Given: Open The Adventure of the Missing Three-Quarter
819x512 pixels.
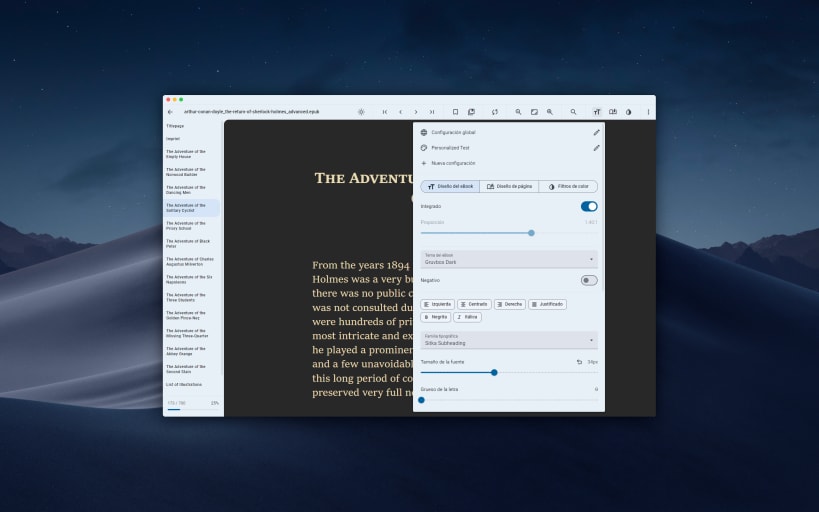Looking at the screenshot, I should point(192,333).
